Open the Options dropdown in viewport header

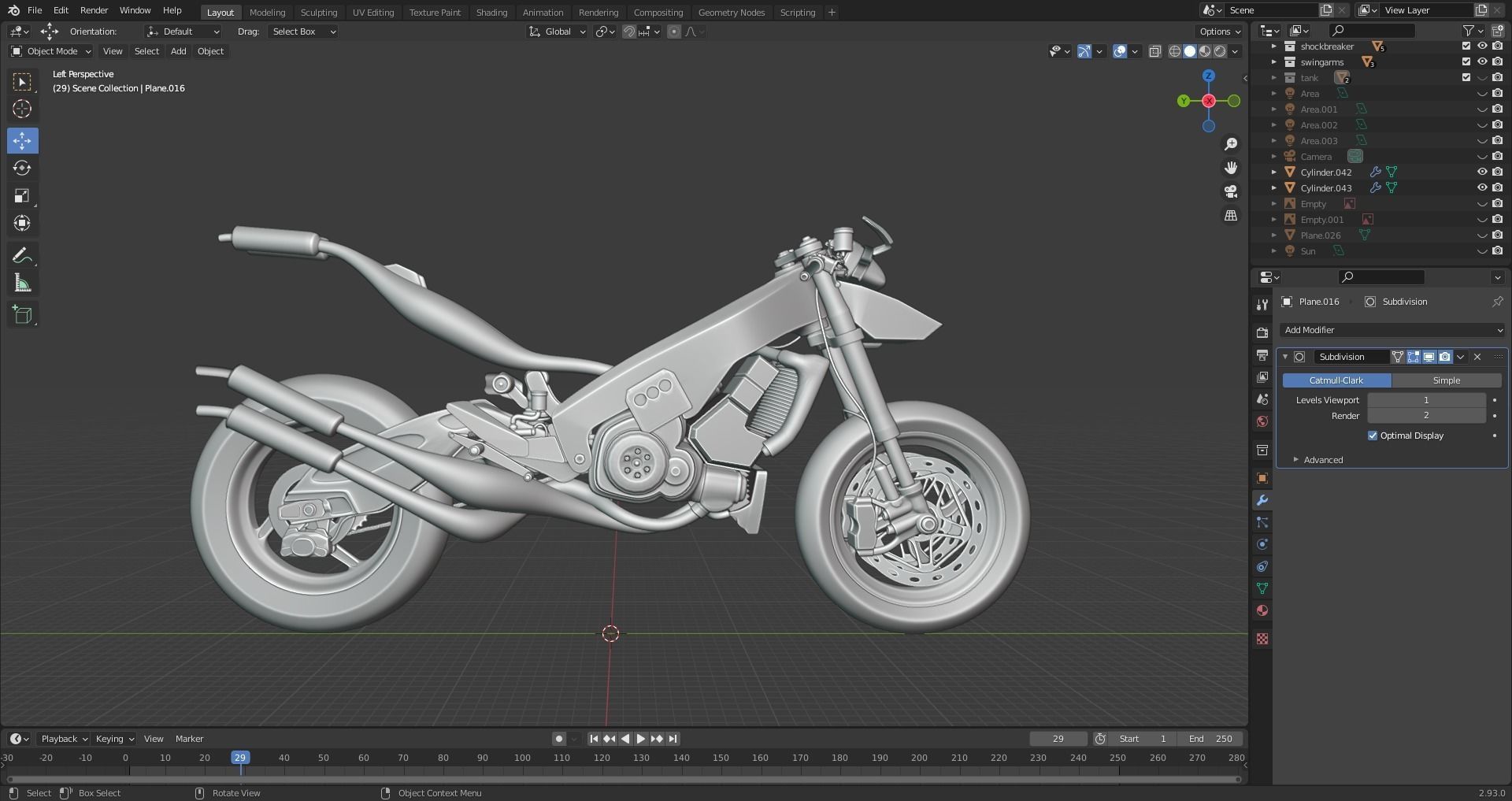1219,32
